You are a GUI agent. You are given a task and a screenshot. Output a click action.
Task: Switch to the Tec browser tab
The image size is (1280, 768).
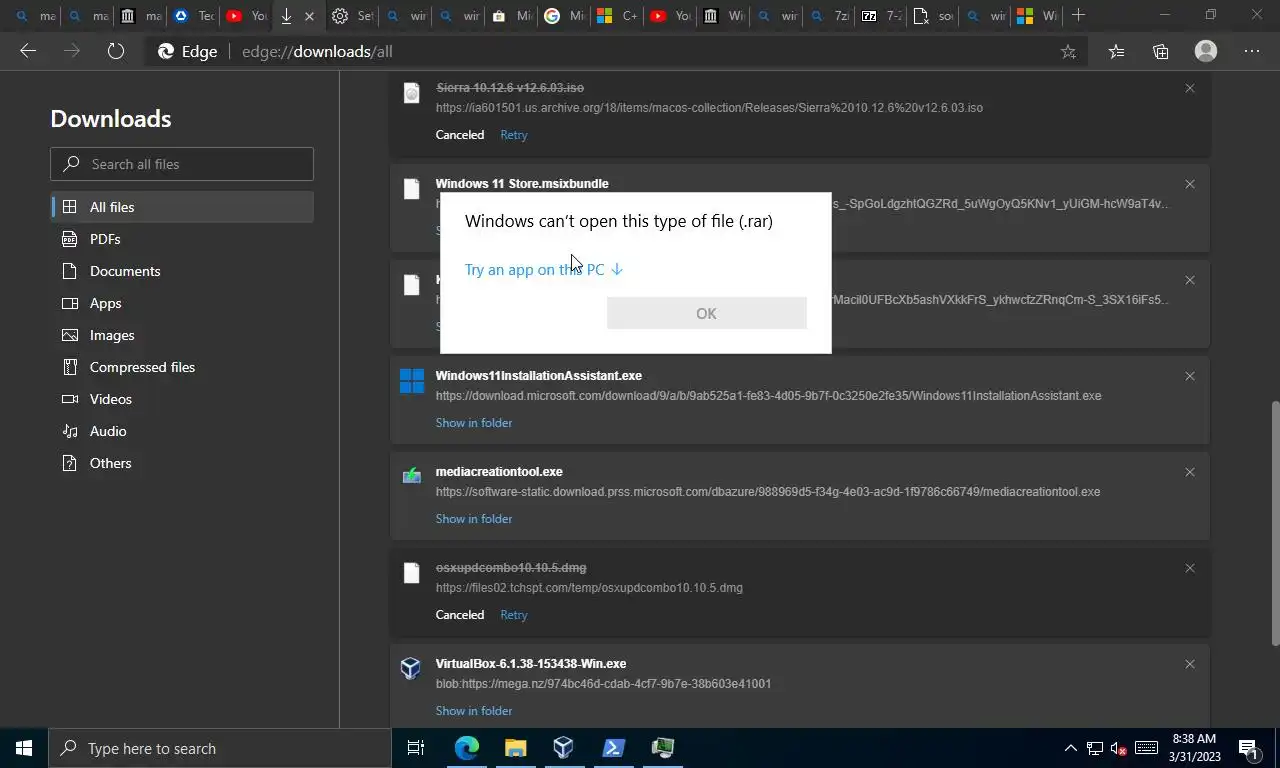194,16
